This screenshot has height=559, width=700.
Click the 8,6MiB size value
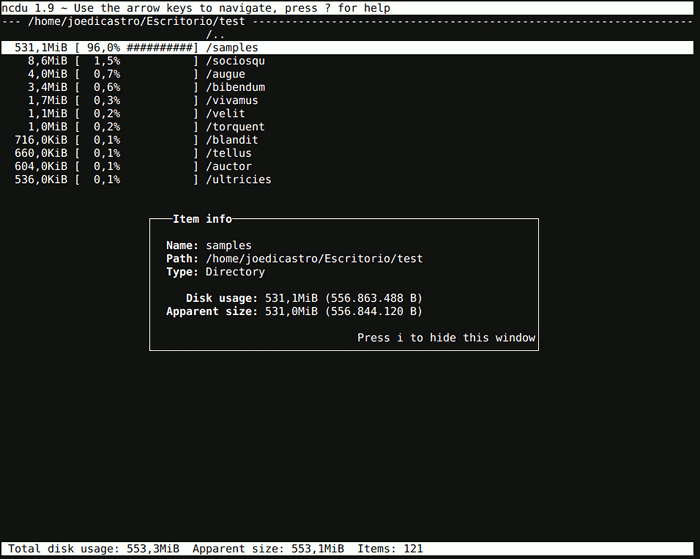tap(47, 61)
